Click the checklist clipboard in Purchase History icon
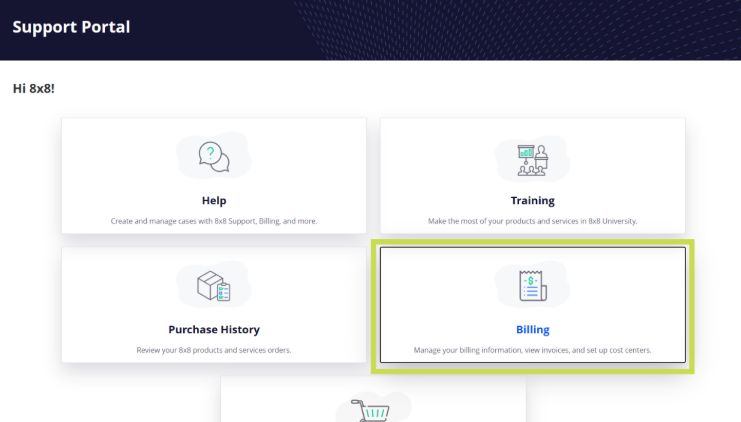 point(223,292)
